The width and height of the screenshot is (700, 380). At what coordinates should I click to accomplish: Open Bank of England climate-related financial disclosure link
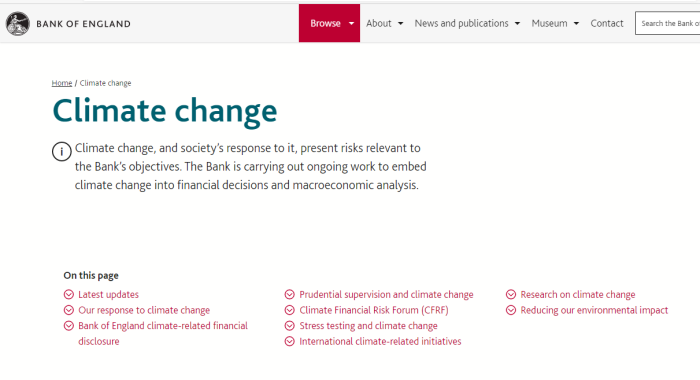163,333
